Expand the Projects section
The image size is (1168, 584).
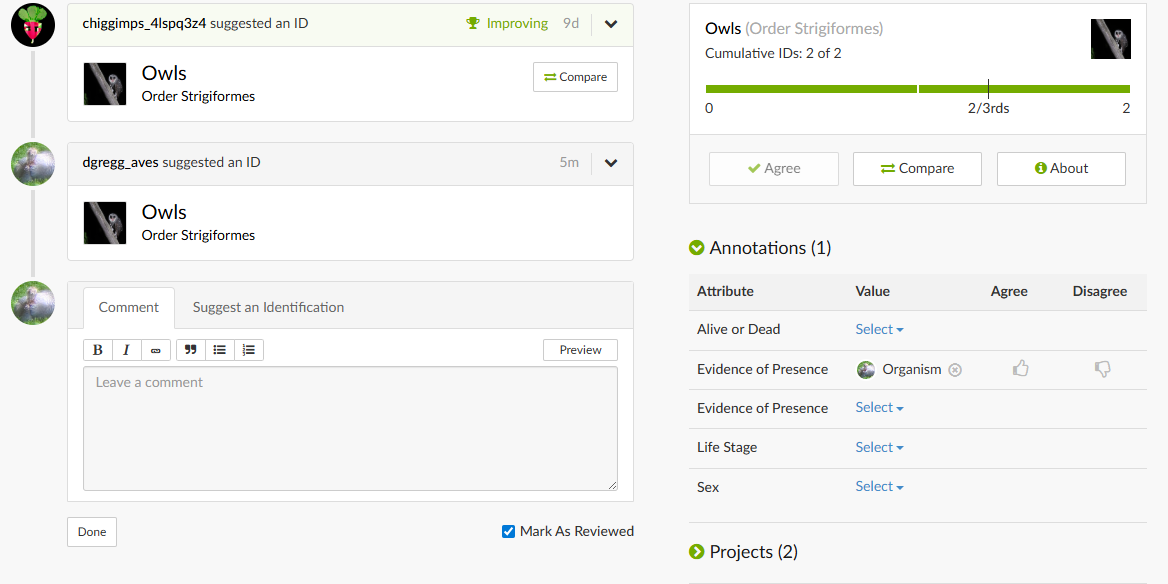point(697,552)
